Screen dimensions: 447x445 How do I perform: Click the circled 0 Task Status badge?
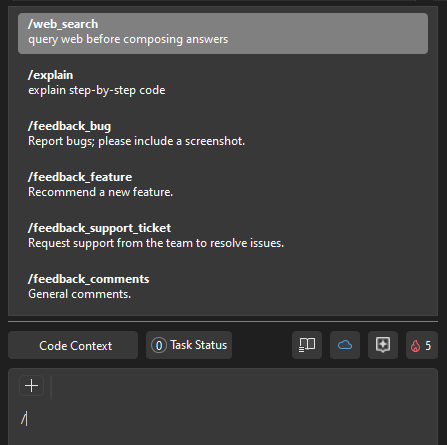pyautogui.click(x=159, y=345)
